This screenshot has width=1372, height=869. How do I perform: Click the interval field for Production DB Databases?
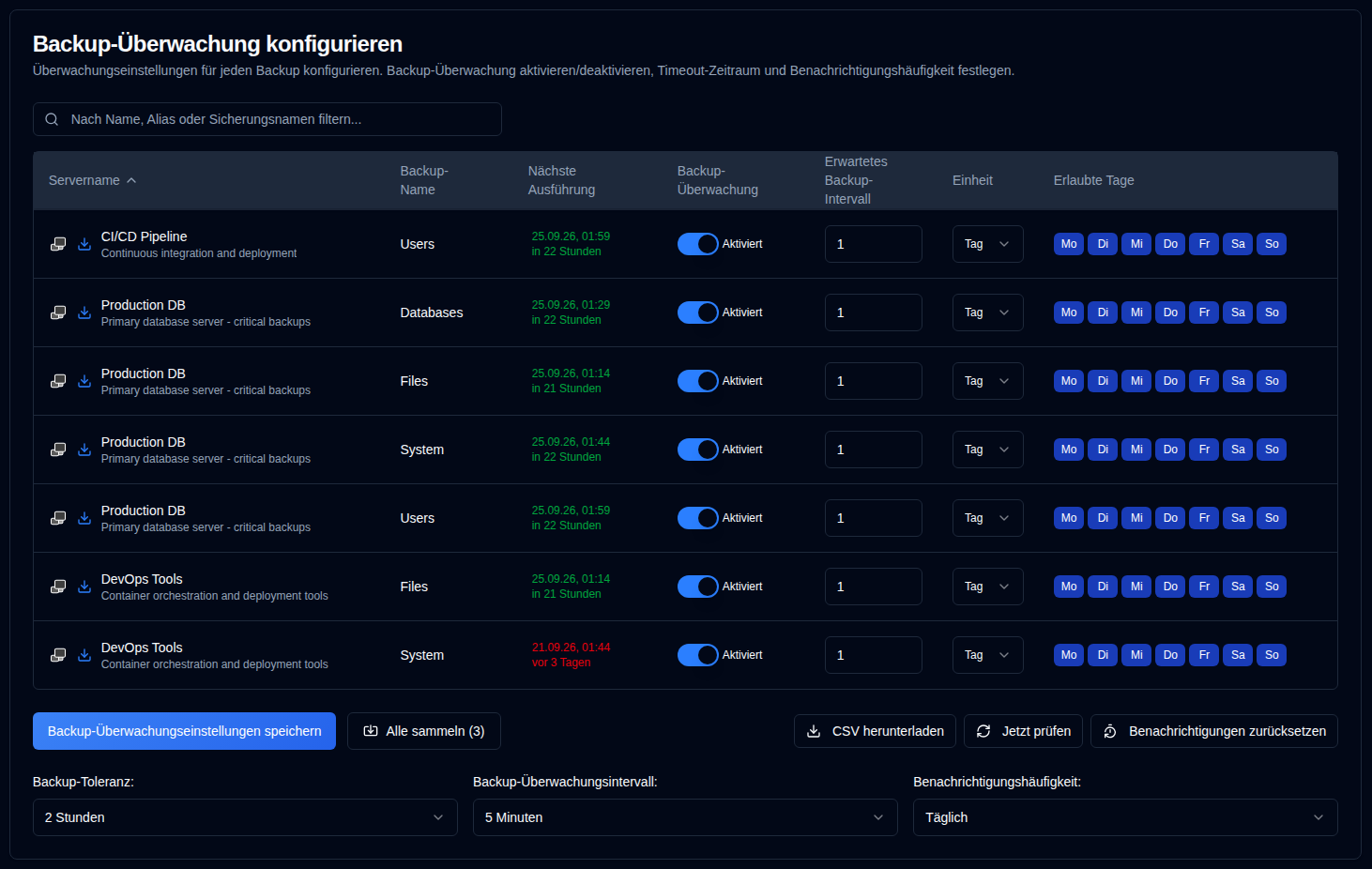pyautogui.click(x=874, y=313)
